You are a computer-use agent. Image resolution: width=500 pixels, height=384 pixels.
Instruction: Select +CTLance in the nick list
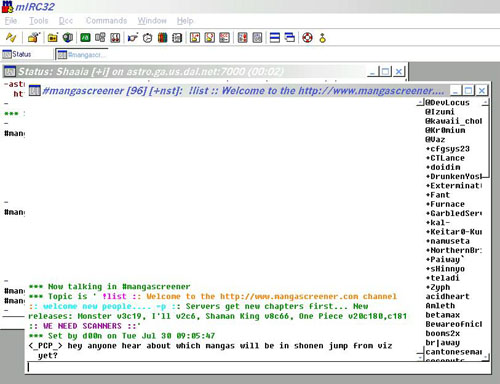click(x=445, y=158)
